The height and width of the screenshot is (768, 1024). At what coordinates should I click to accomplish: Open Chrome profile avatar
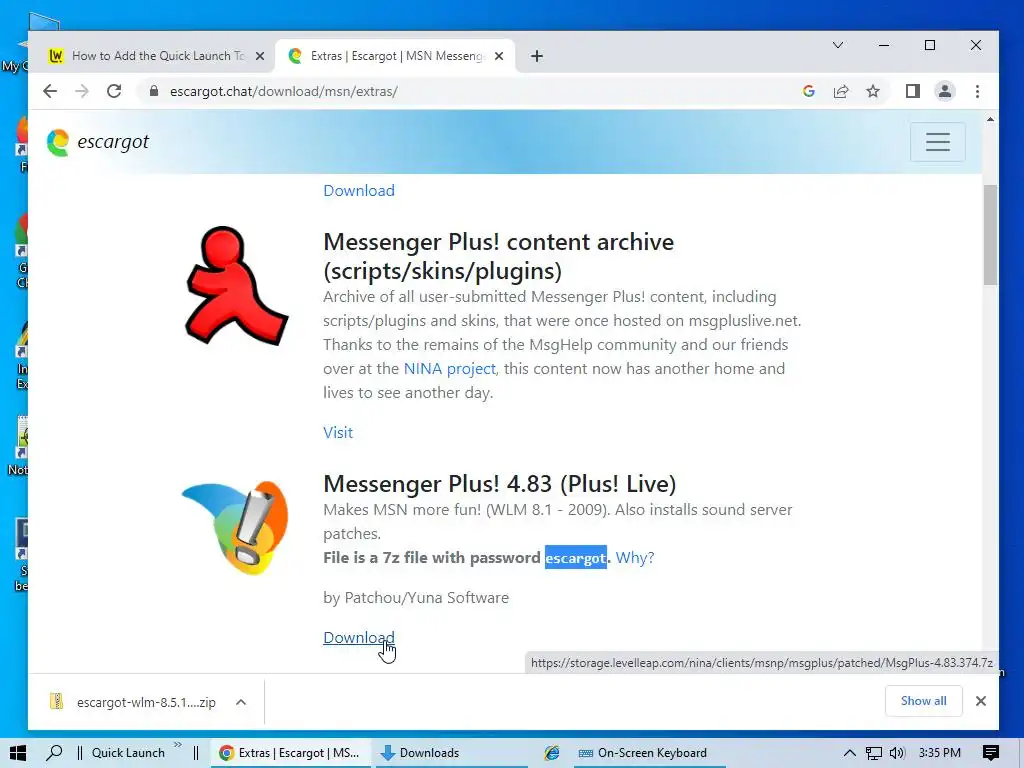point(945,91)
